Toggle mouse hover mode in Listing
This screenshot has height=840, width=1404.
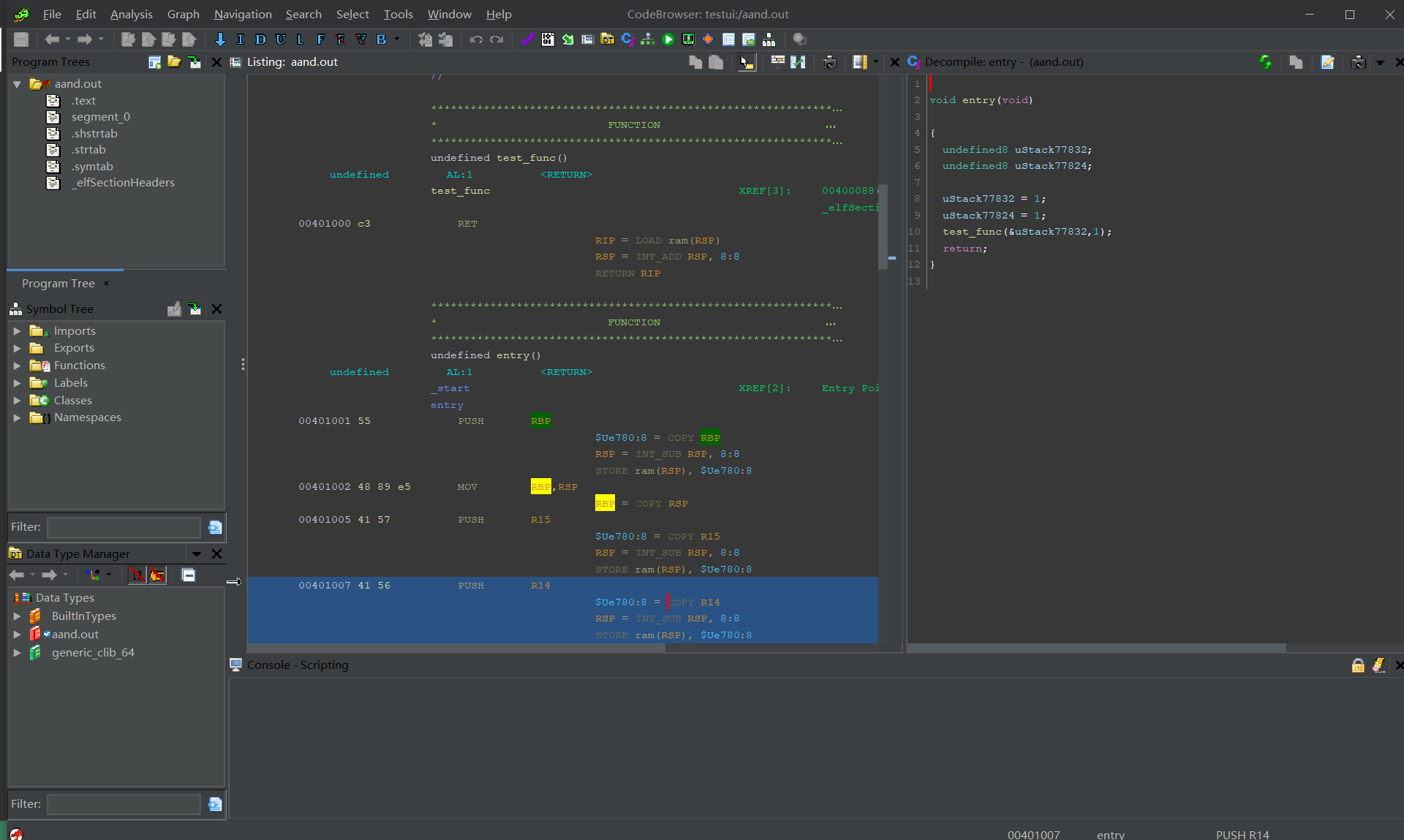click(746, 62)
